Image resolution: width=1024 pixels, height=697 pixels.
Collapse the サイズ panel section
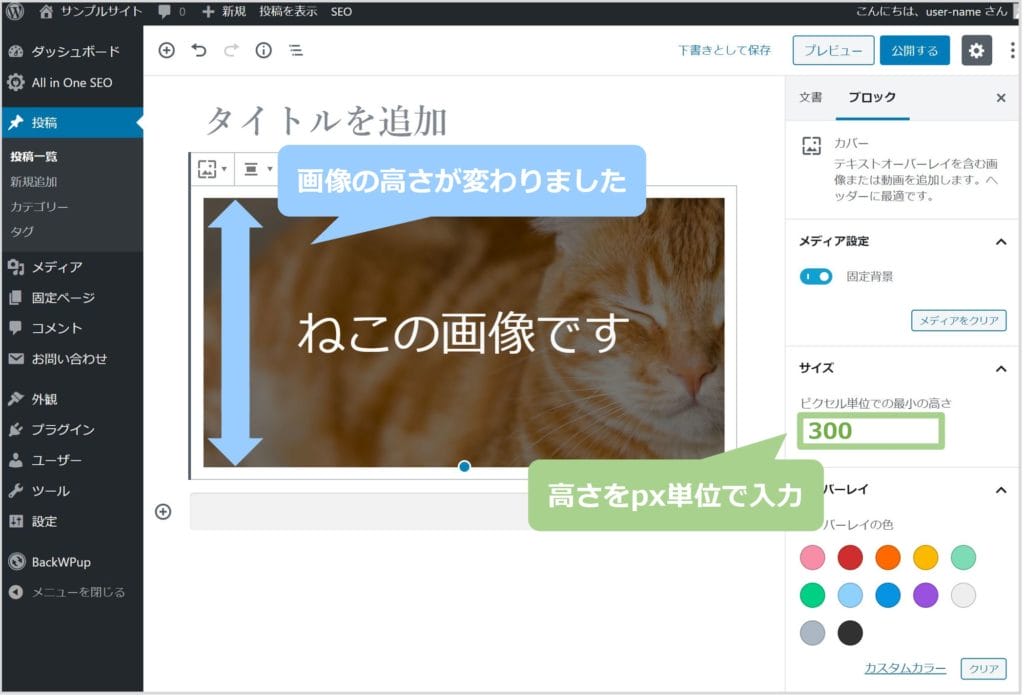pos(1000,369)
